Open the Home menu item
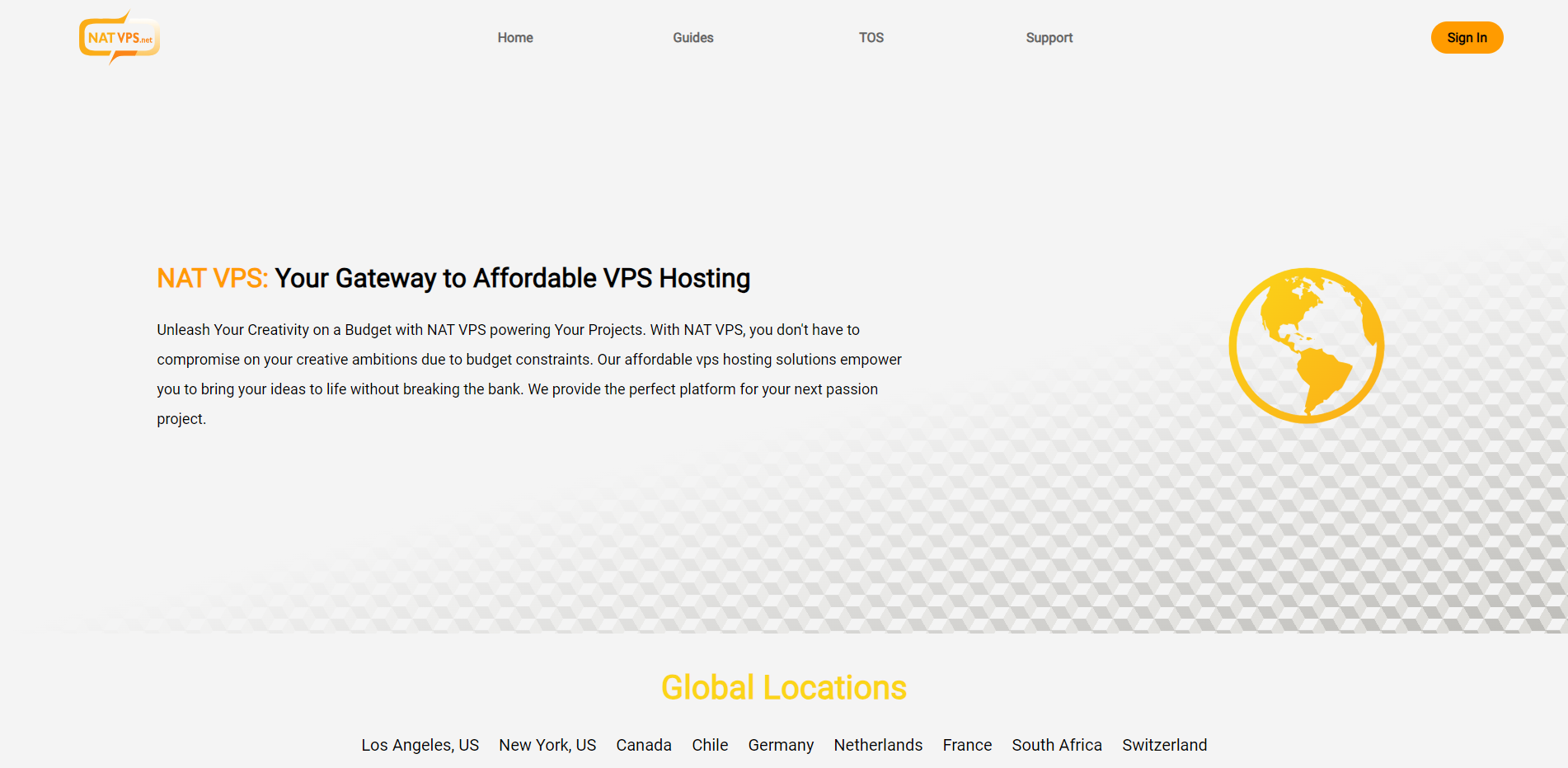Image resolution: width=1568 pixels, height=768 pixels. (x=515, y=38)
